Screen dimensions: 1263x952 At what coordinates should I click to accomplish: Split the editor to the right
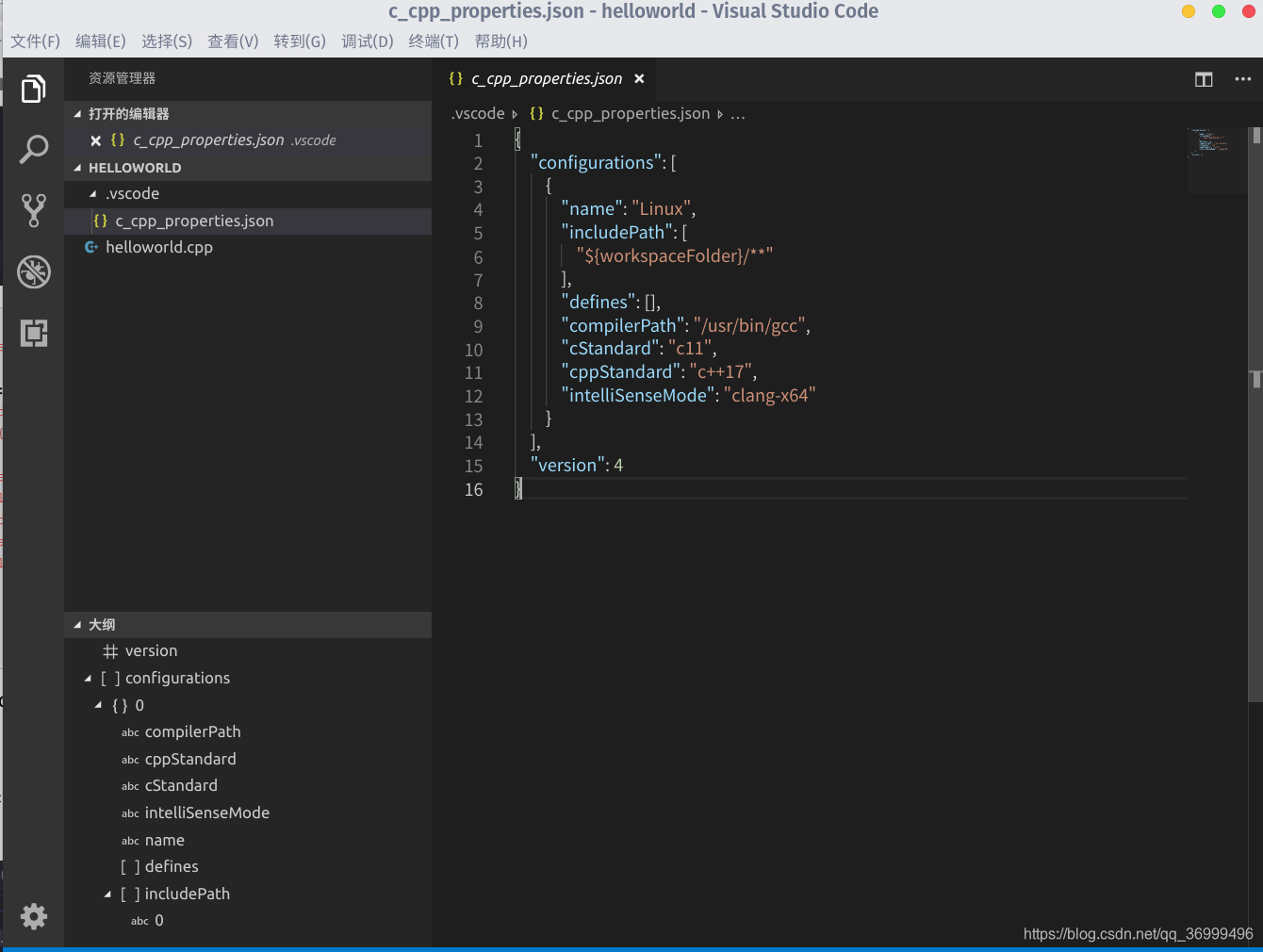tap(1204, 79)
